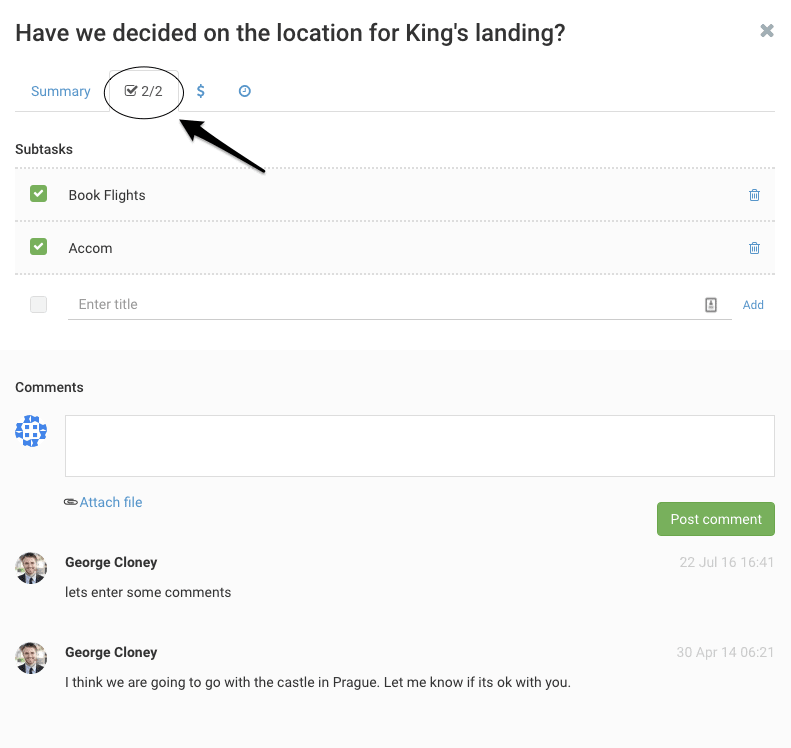Delete the Accom subtask via trash icon
Screen dimensions: 791x748
754,248
